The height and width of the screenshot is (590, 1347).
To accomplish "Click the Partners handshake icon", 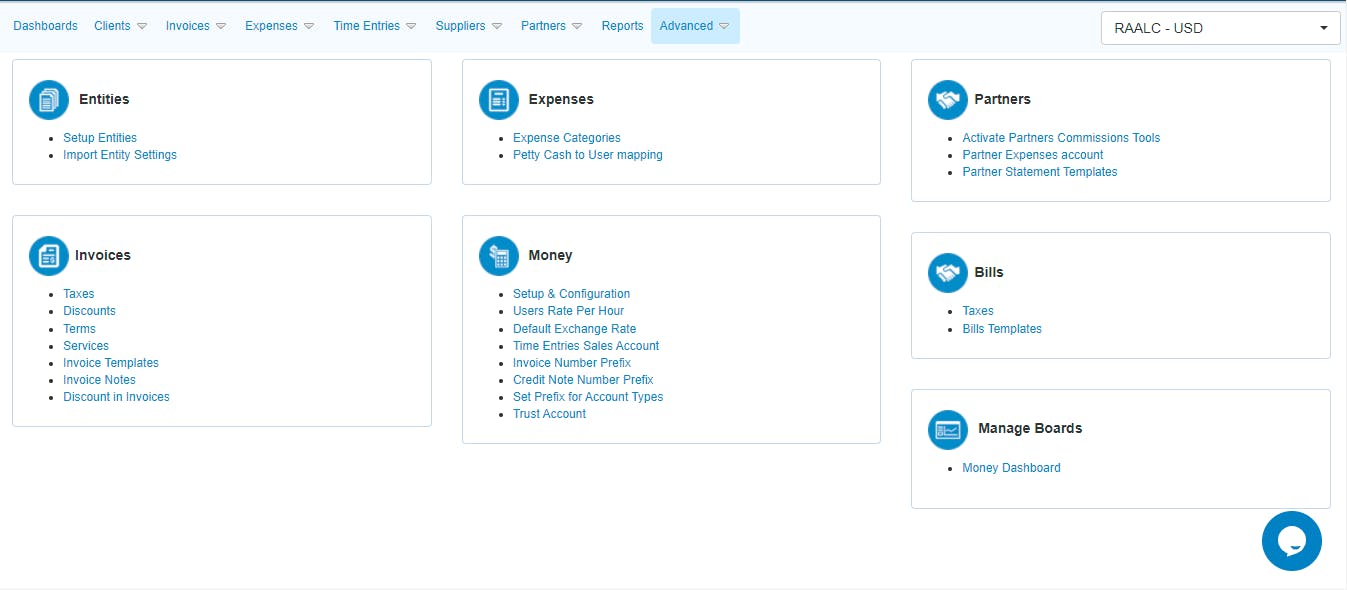I will click(x=948, y=100).
